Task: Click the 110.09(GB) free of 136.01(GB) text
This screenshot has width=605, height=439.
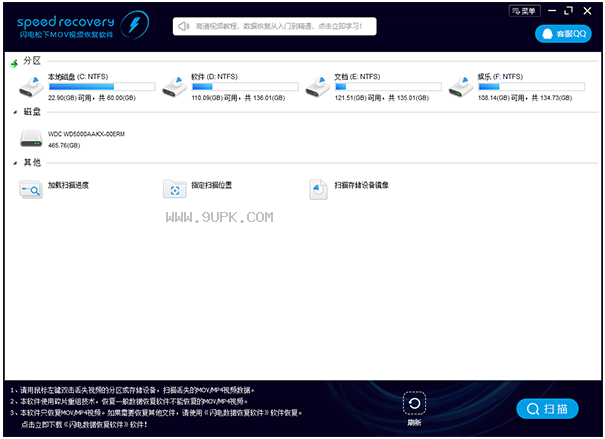Action: [238, 98]
